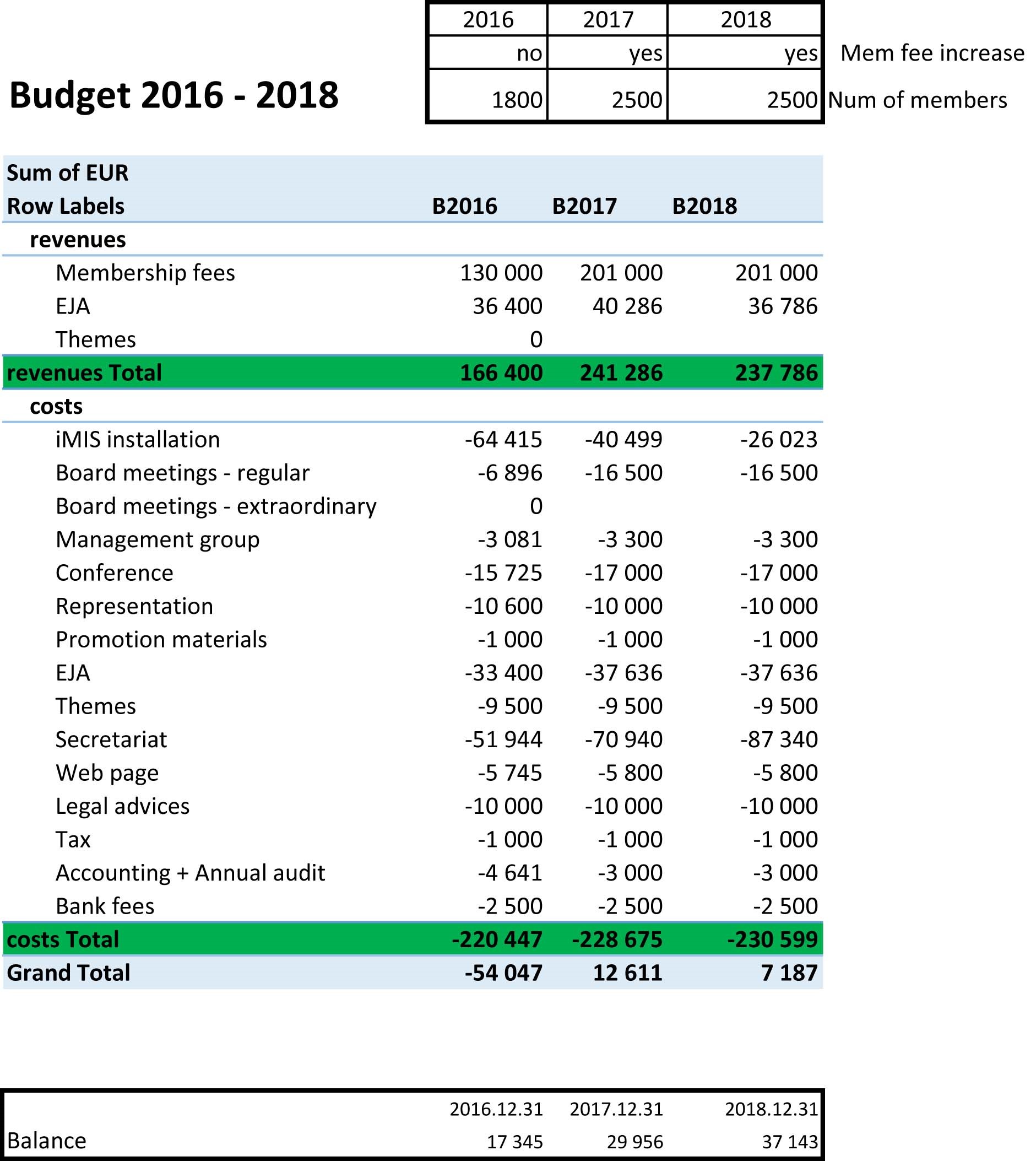The image size is (1036, 1161).
Task: Select the 37 143 balance value
Action: pyautogui.click(x=790, y=1142)
